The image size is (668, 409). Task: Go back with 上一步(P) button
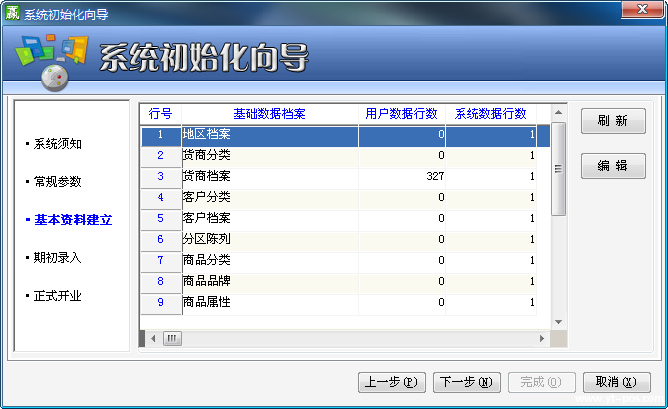tap(392, 382)
